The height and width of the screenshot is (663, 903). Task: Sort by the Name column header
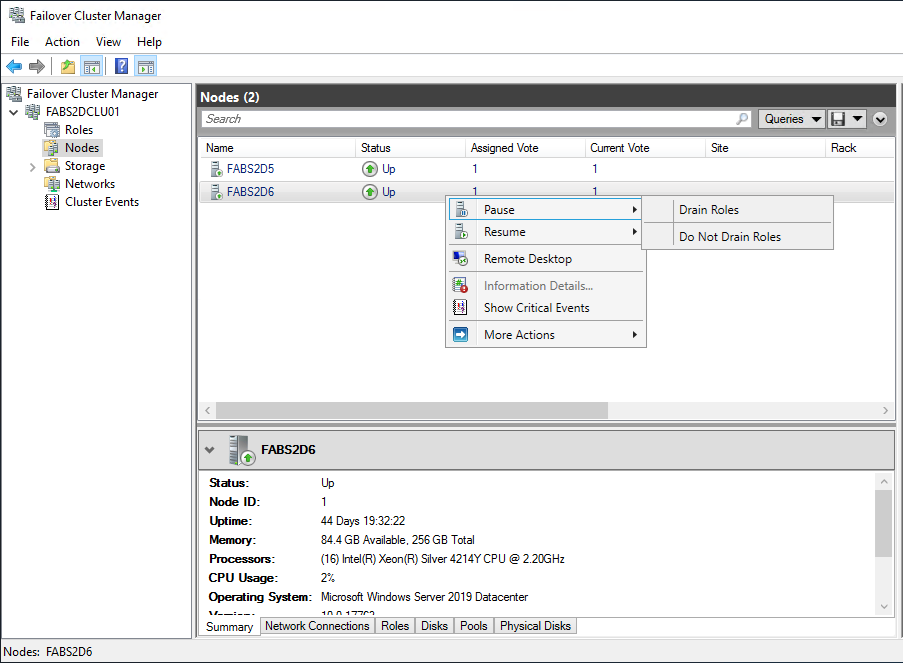[277, 148]
